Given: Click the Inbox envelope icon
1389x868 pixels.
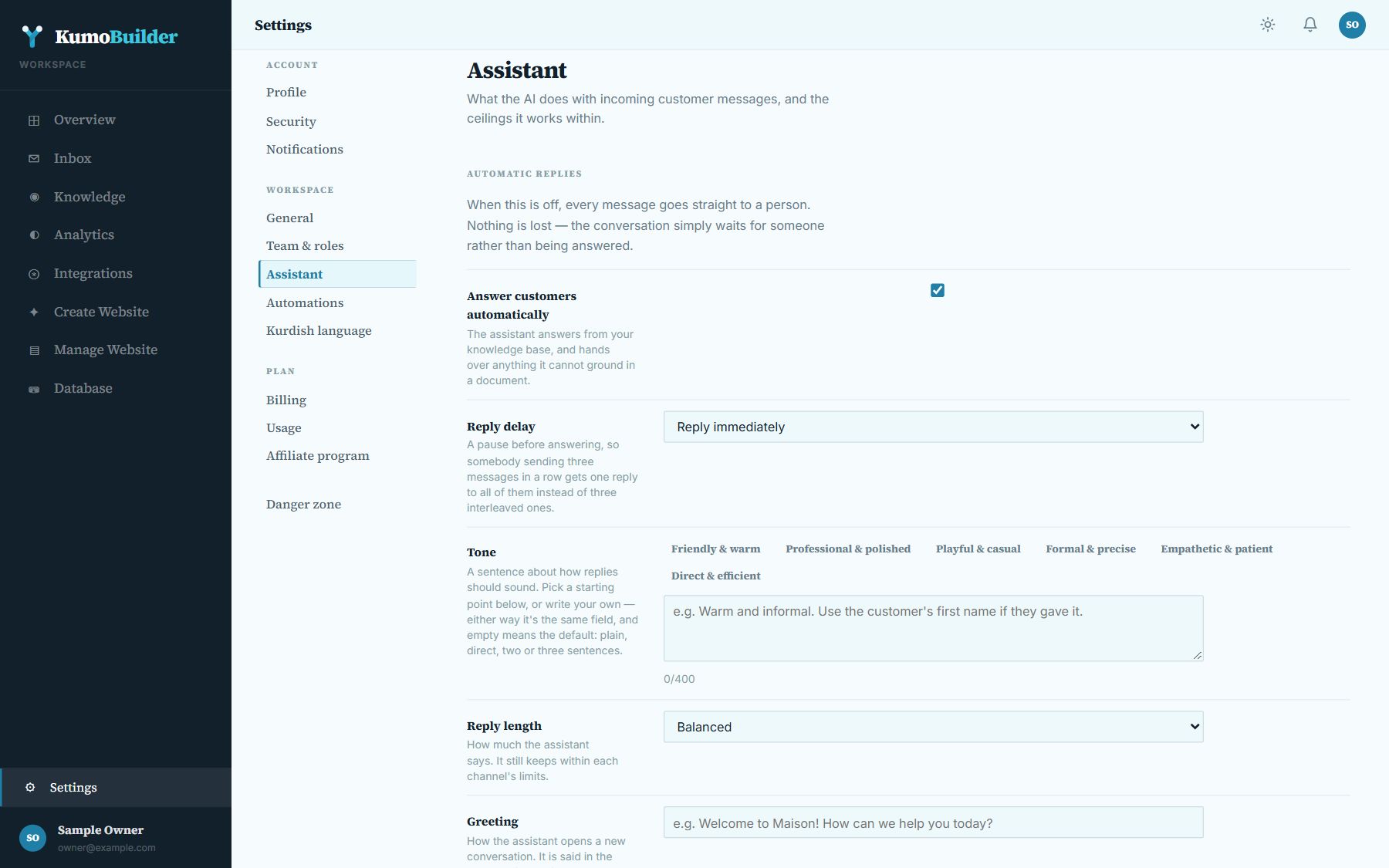Looking at the screenshot, I should 34,159.
